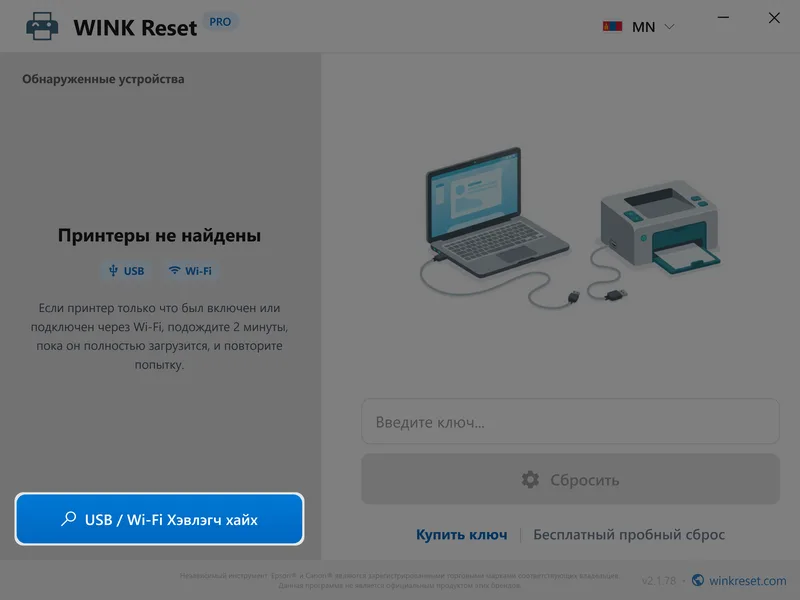Viewport: 800px width, 600px height.
Task: Search for USB / Wi-Fi printers button
Action: point(159,519)
